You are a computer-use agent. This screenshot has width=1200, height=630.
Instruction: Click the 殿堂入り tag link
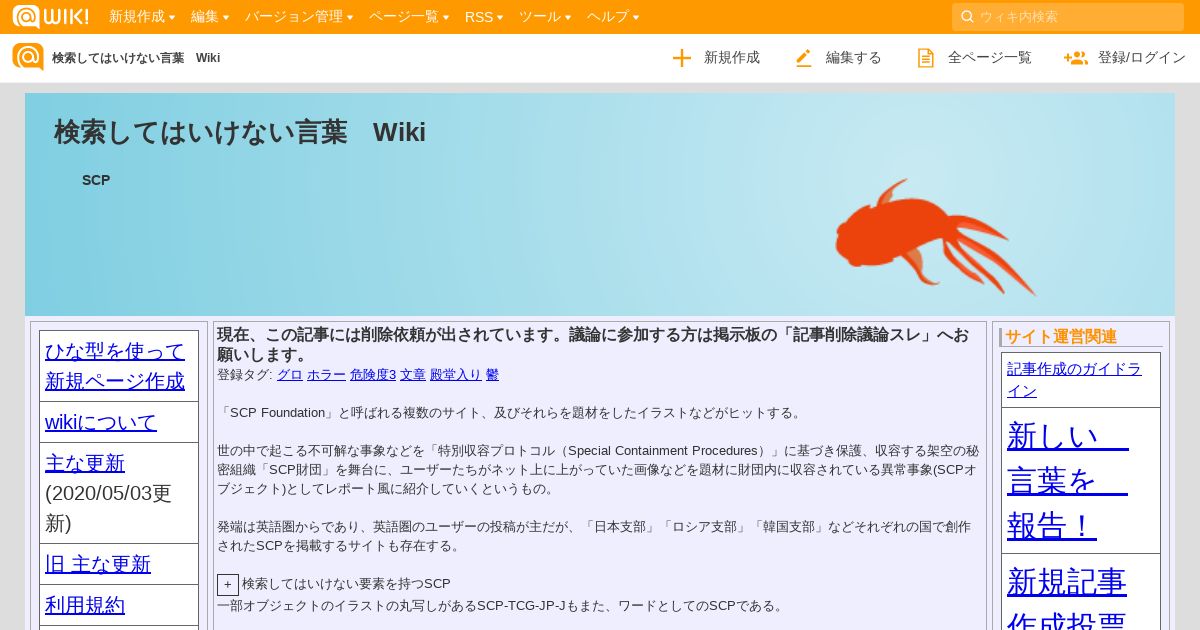click(456, 375)
